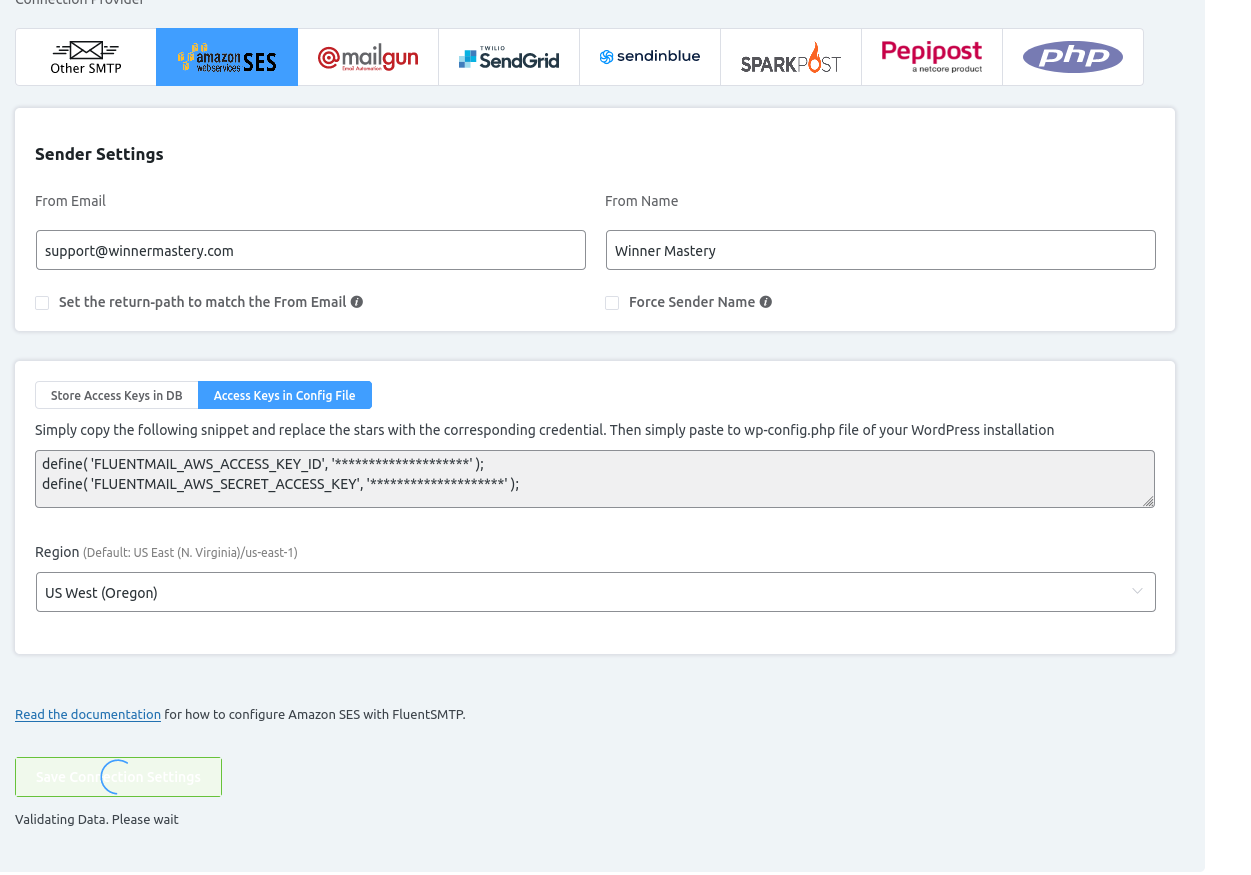
Task: Click the From Email input field
Action: [310, 250]
